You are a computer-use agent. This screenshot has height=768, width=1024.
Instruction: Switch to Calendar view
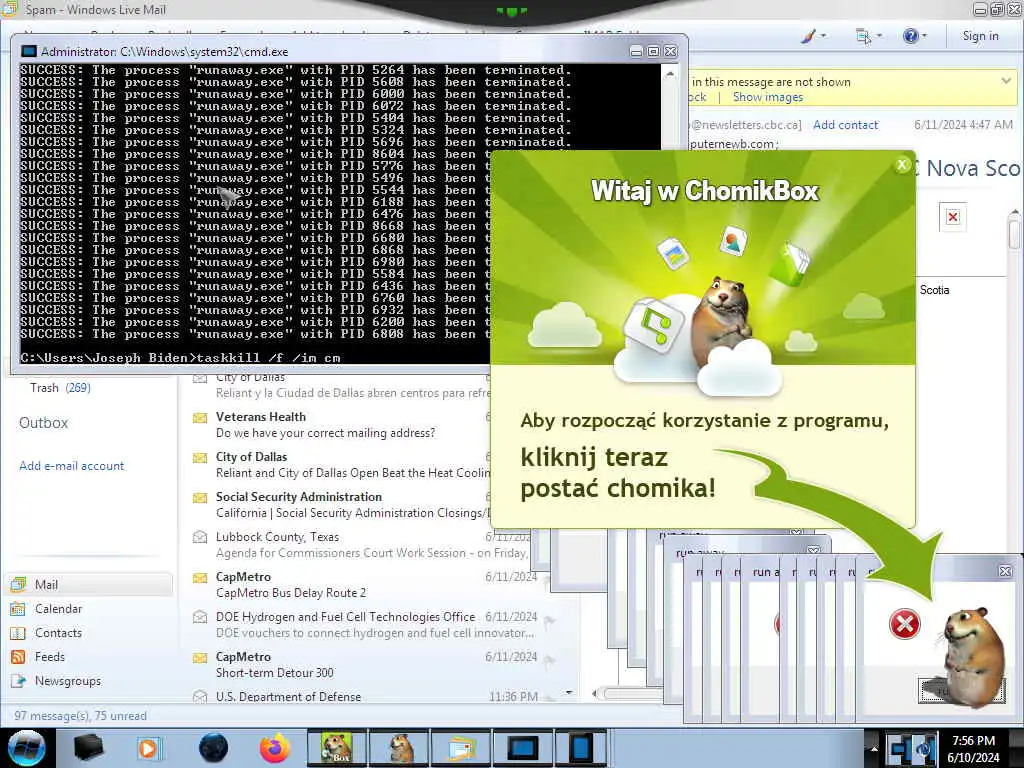[x=91, y=609]
